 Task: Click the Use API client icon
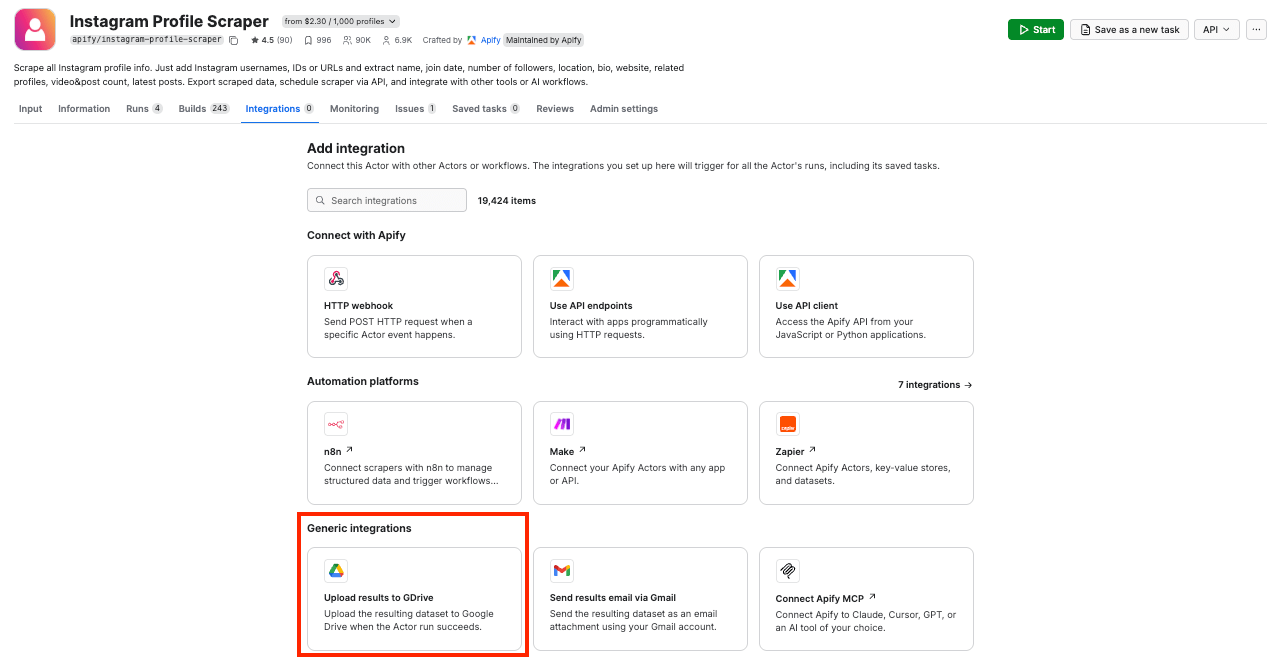[x=787, y=277]
